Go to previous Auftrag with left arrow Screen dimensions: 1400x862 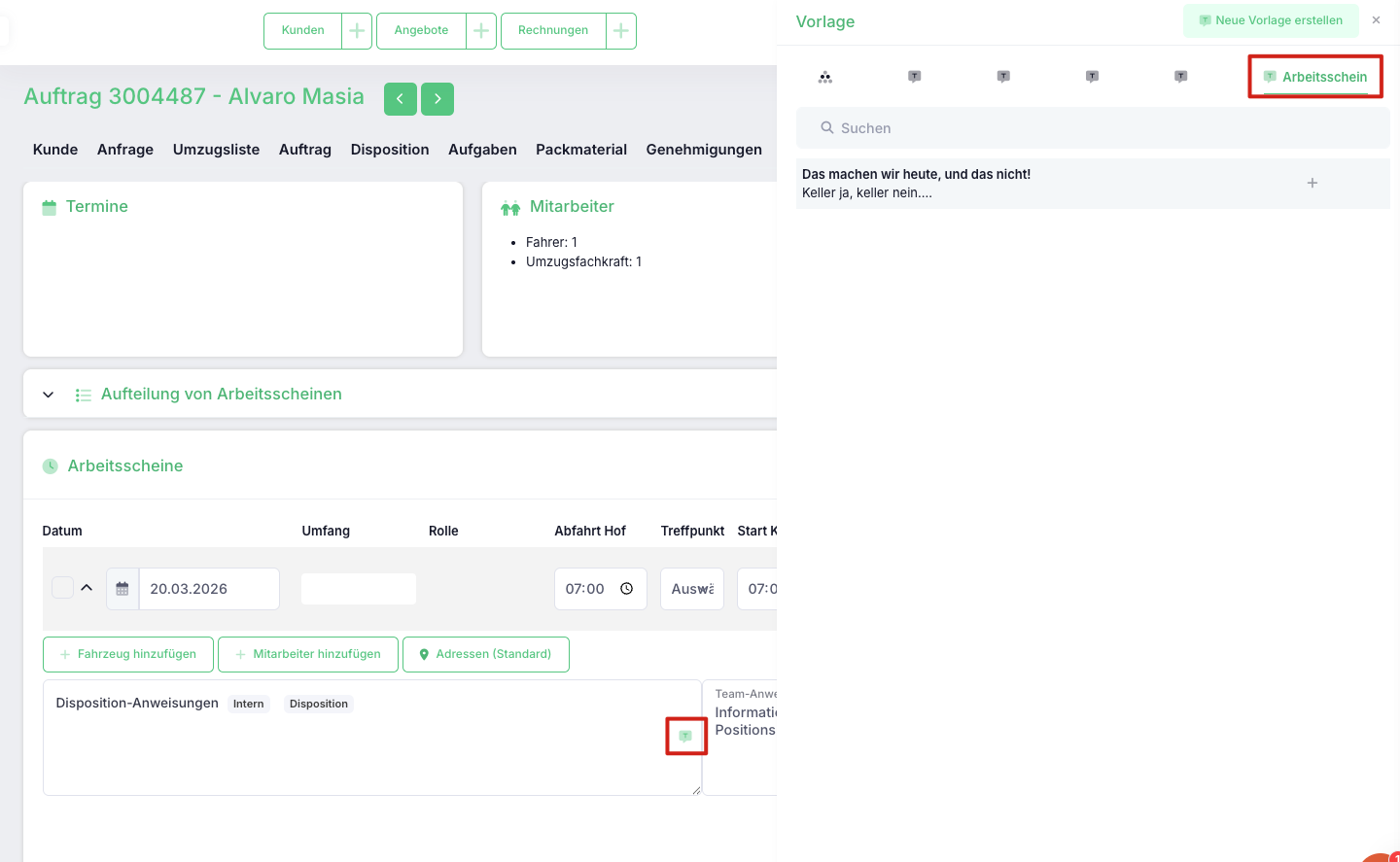coord(401,99)
